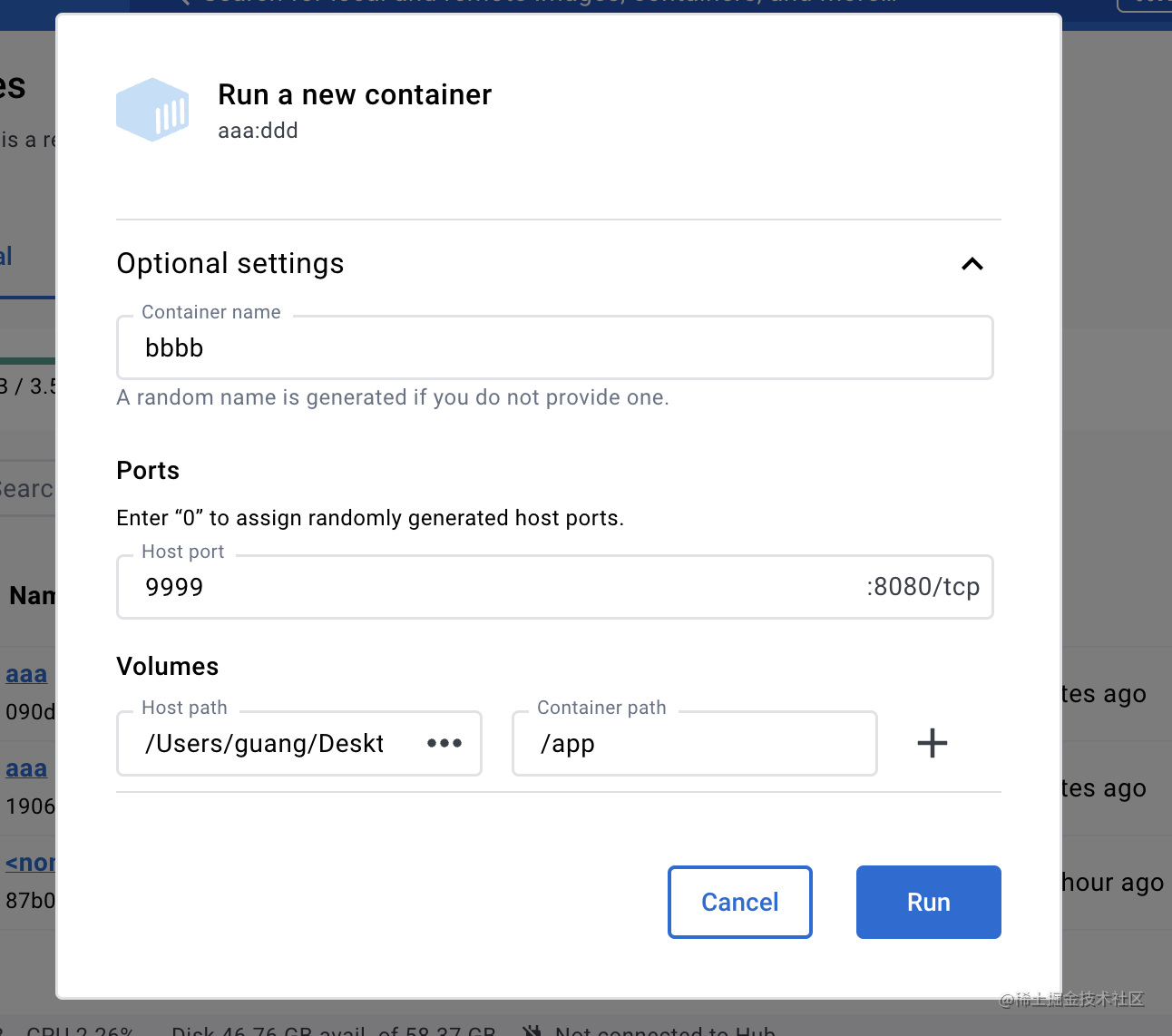Add another volume with the plus icon
This screenshot has width=1172, height=1036.
pos(932,743)
